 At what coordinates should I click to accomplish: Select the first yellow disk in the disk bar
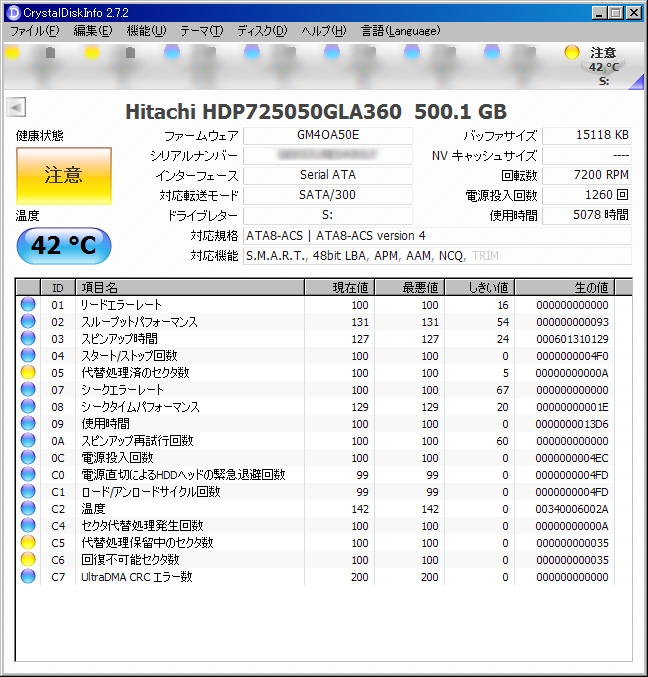coord(12,53)
